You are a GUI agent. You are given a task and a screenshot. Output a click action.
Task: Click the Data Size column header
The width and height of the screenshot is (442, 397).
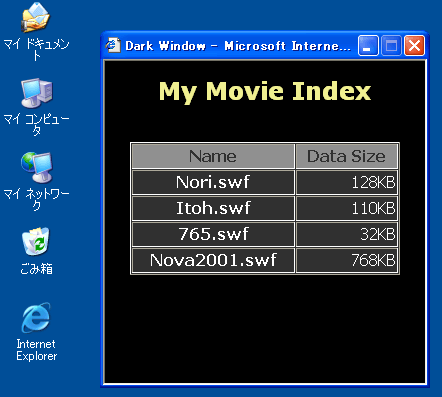click(347, 156)
